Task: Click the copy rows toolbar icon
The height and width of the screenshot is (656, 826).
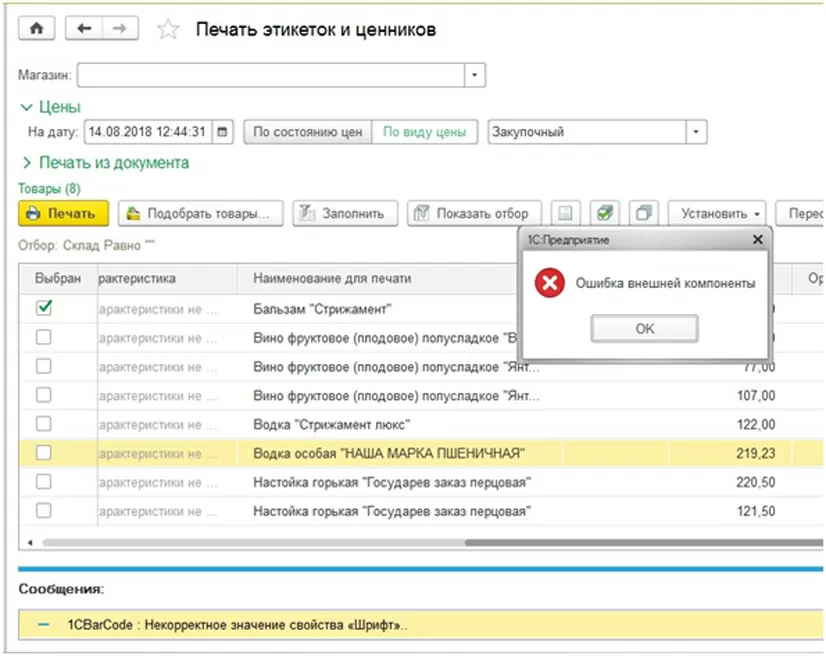Action: (644, 213)
